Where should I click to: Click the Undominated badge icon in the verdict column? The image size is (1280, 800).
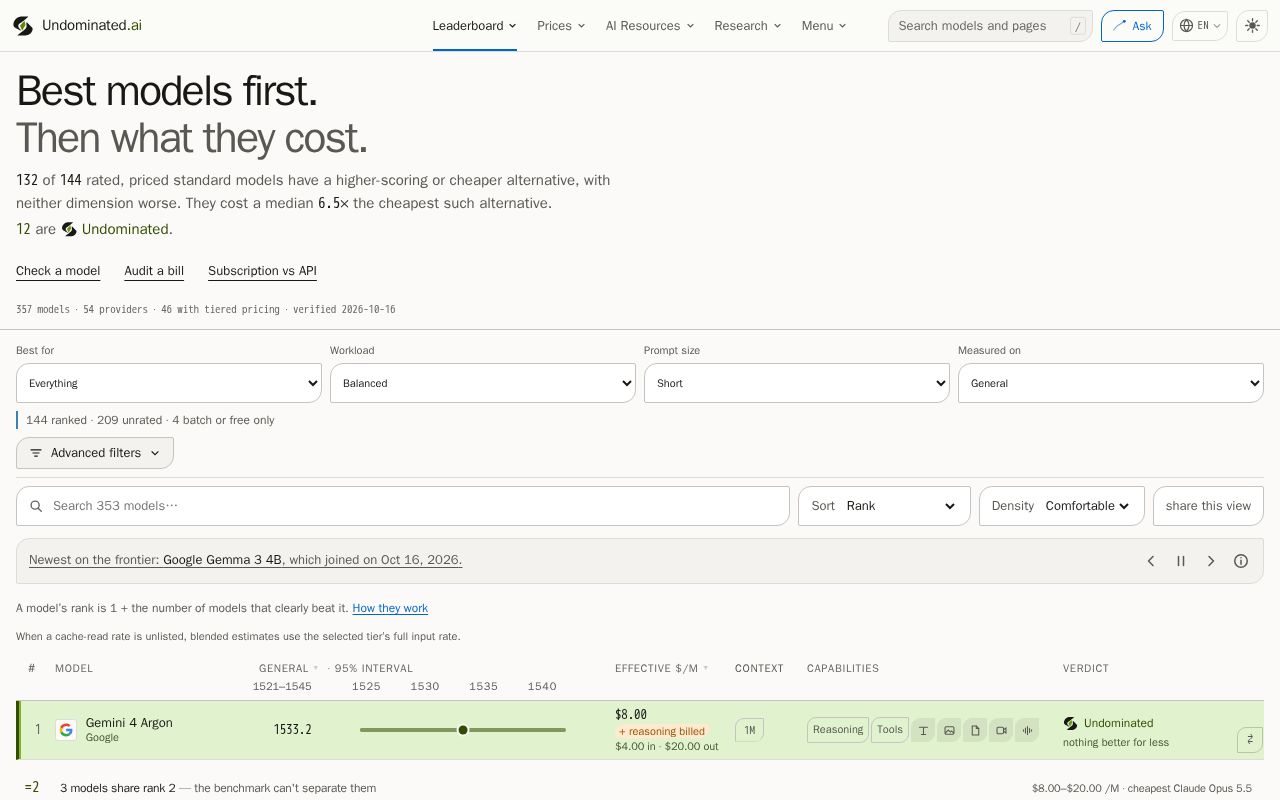(x=1070, y=723)
